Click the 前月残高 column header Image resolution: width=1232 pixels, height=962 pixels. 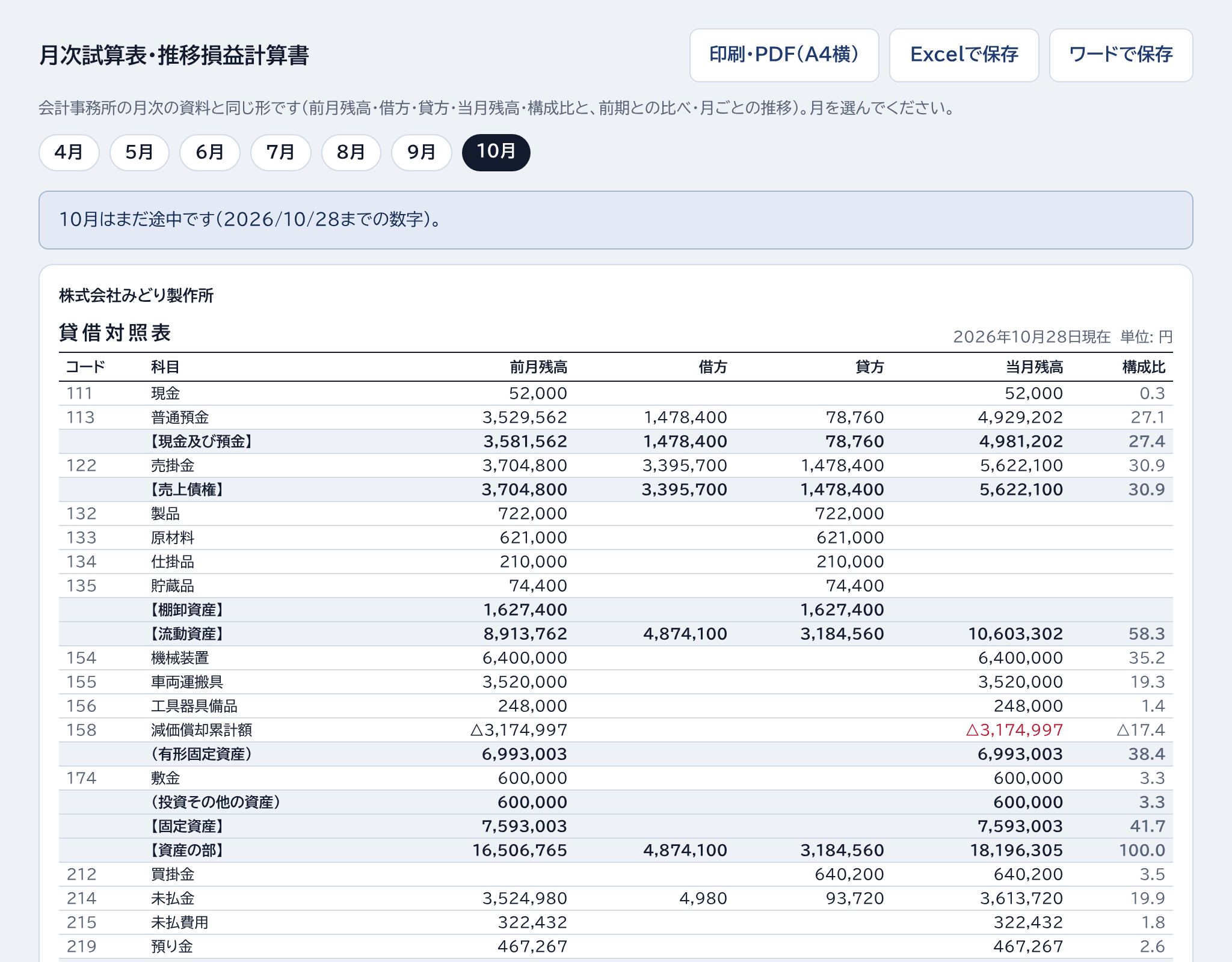tap(538, 367)
